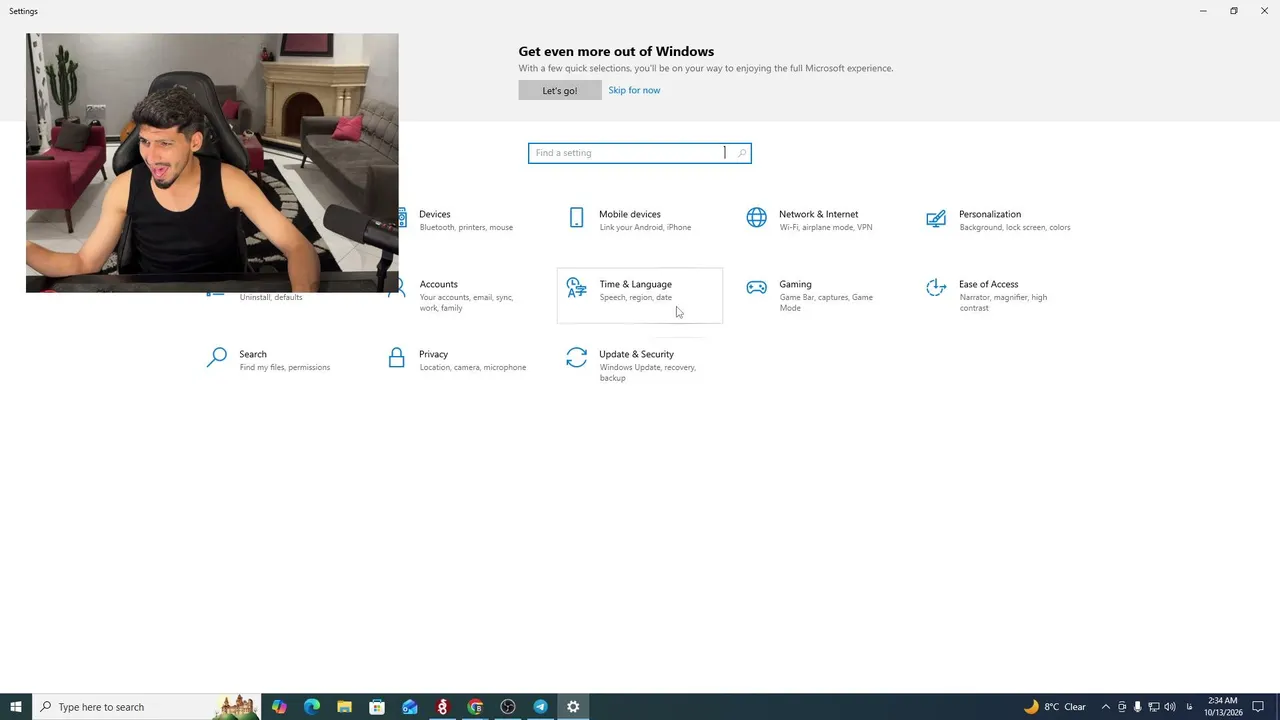Open Outlook from the taskbar
Image resolution: width=1280 pixels, height=720 pixels.
(x=410, y=707)
